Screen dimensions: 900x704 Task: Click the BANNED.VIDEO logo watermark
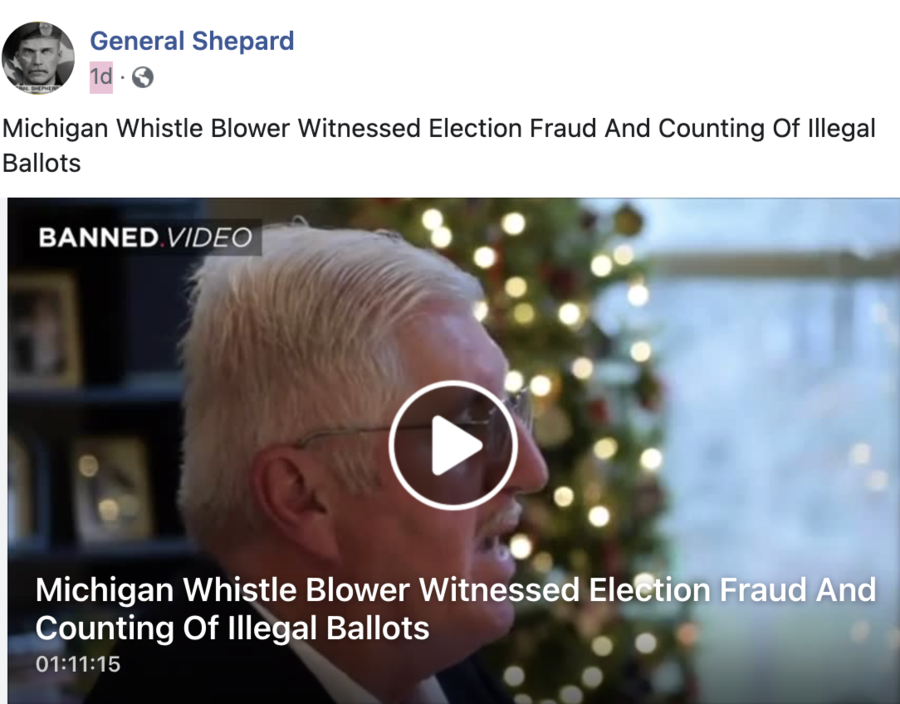(x=145, y=237)
